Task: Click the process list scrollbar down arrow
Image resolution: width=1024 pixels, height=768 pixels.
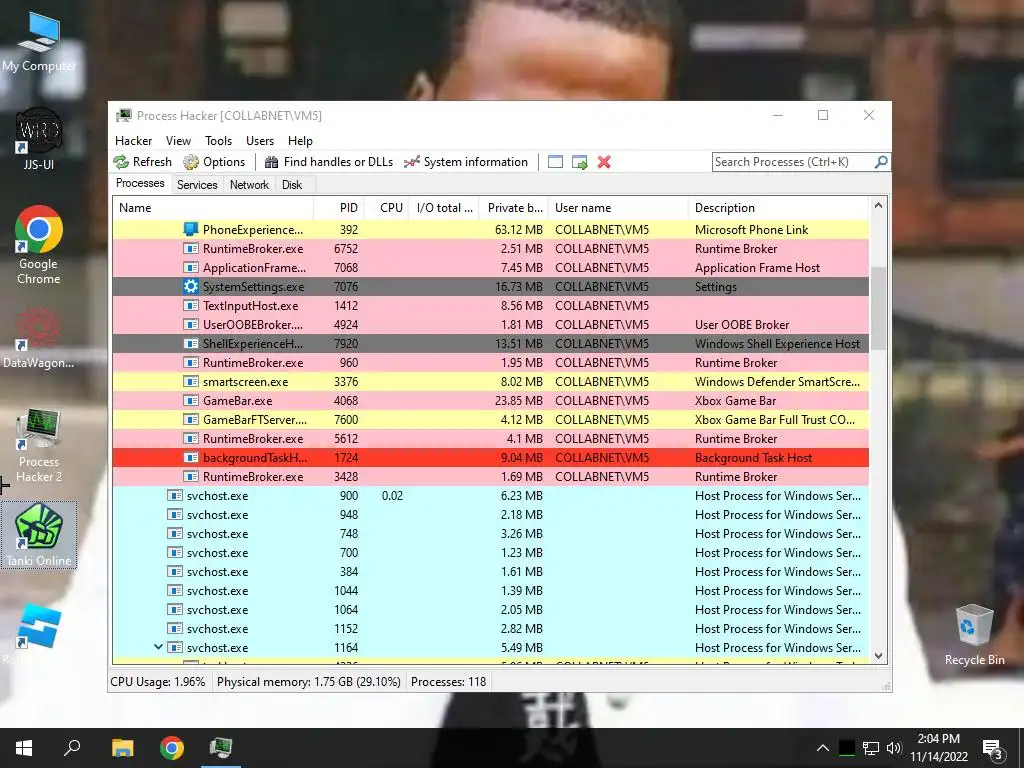Action: click(878, 656)
